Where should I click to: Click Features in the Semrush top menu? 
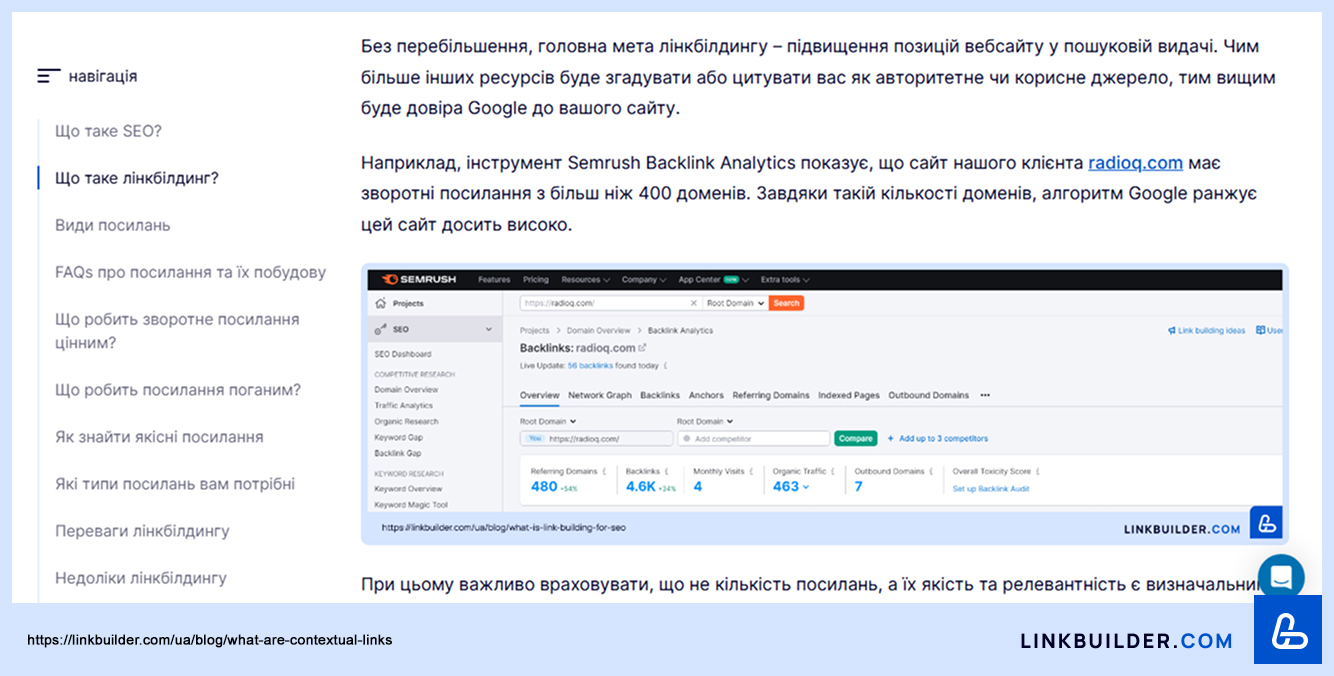[x=494, y=280]
